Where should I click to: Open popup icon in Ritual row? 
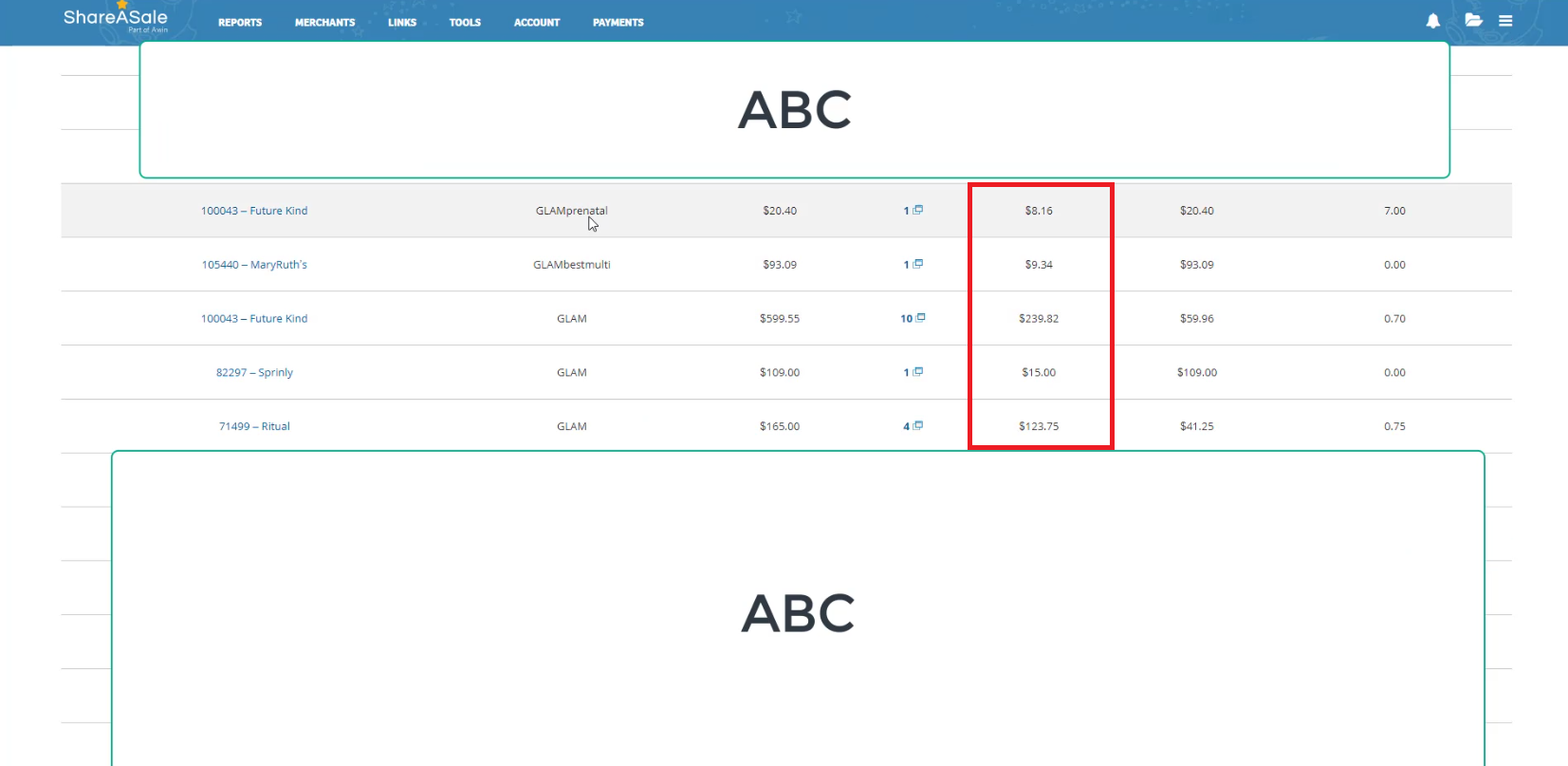pyautogui.click(x=918, y=426)
